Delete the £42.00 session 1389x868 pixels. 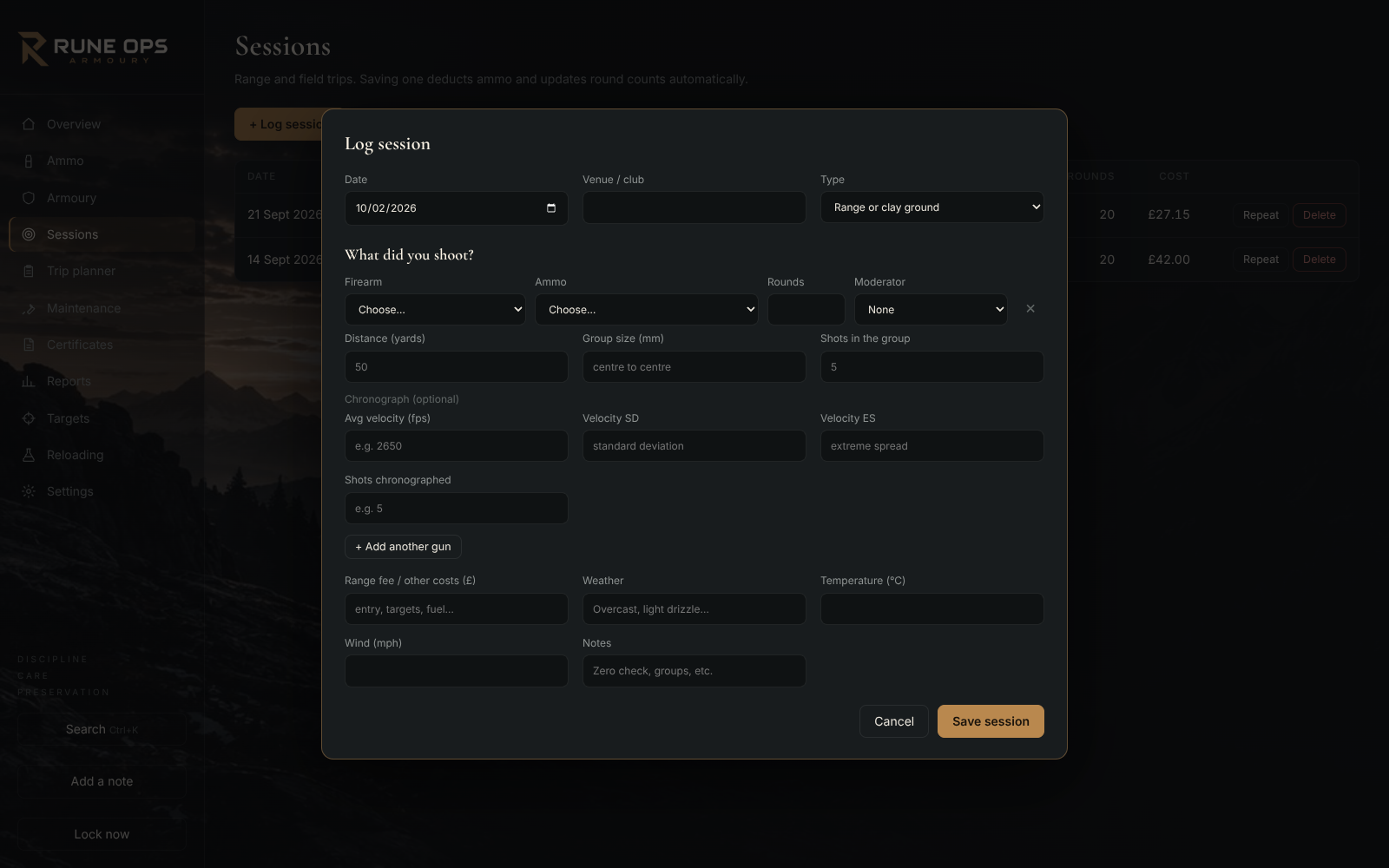click(1320, 260)
